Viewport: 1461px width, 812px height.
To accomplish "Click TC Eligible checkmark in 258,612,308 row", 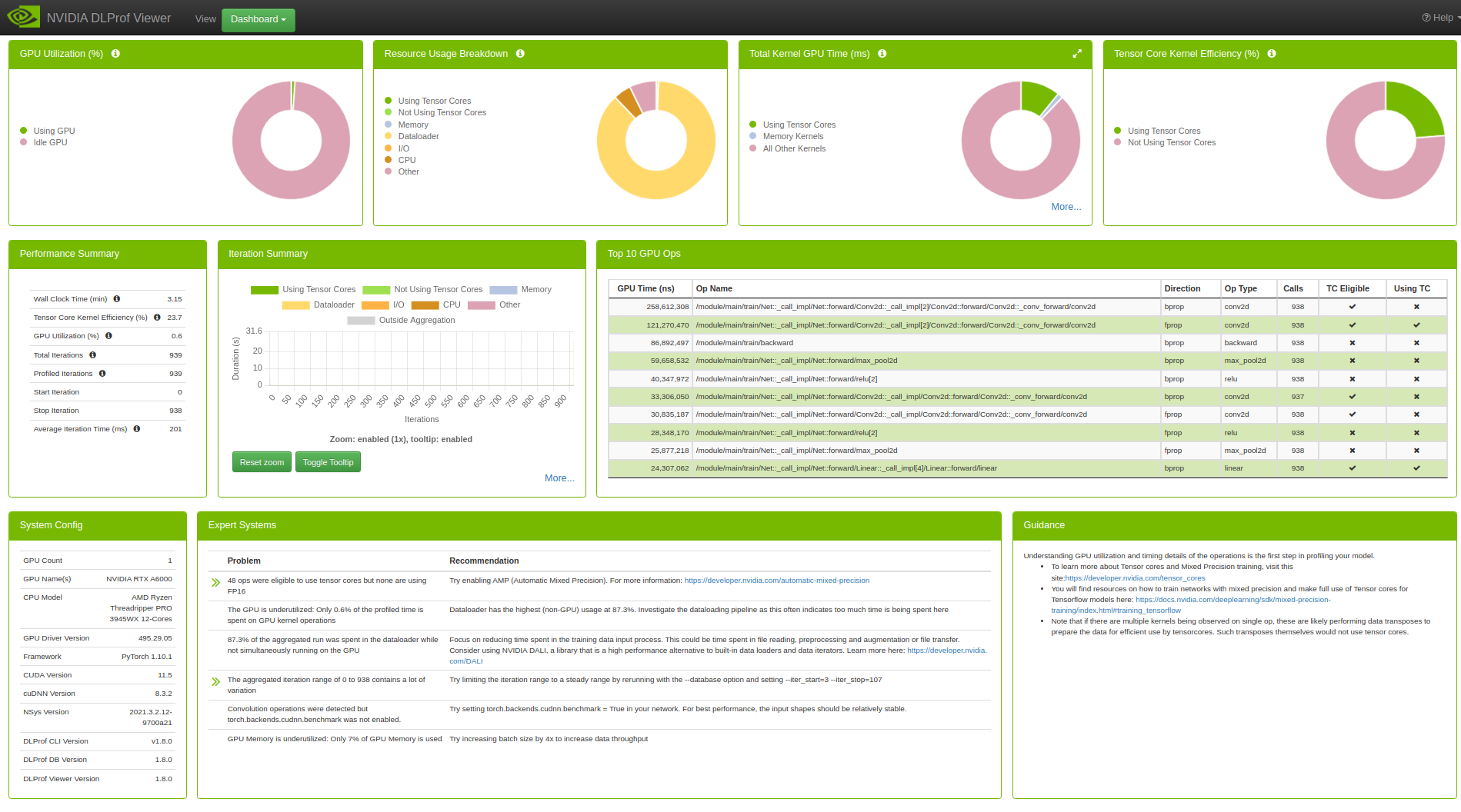I will tap(1352, 307).
